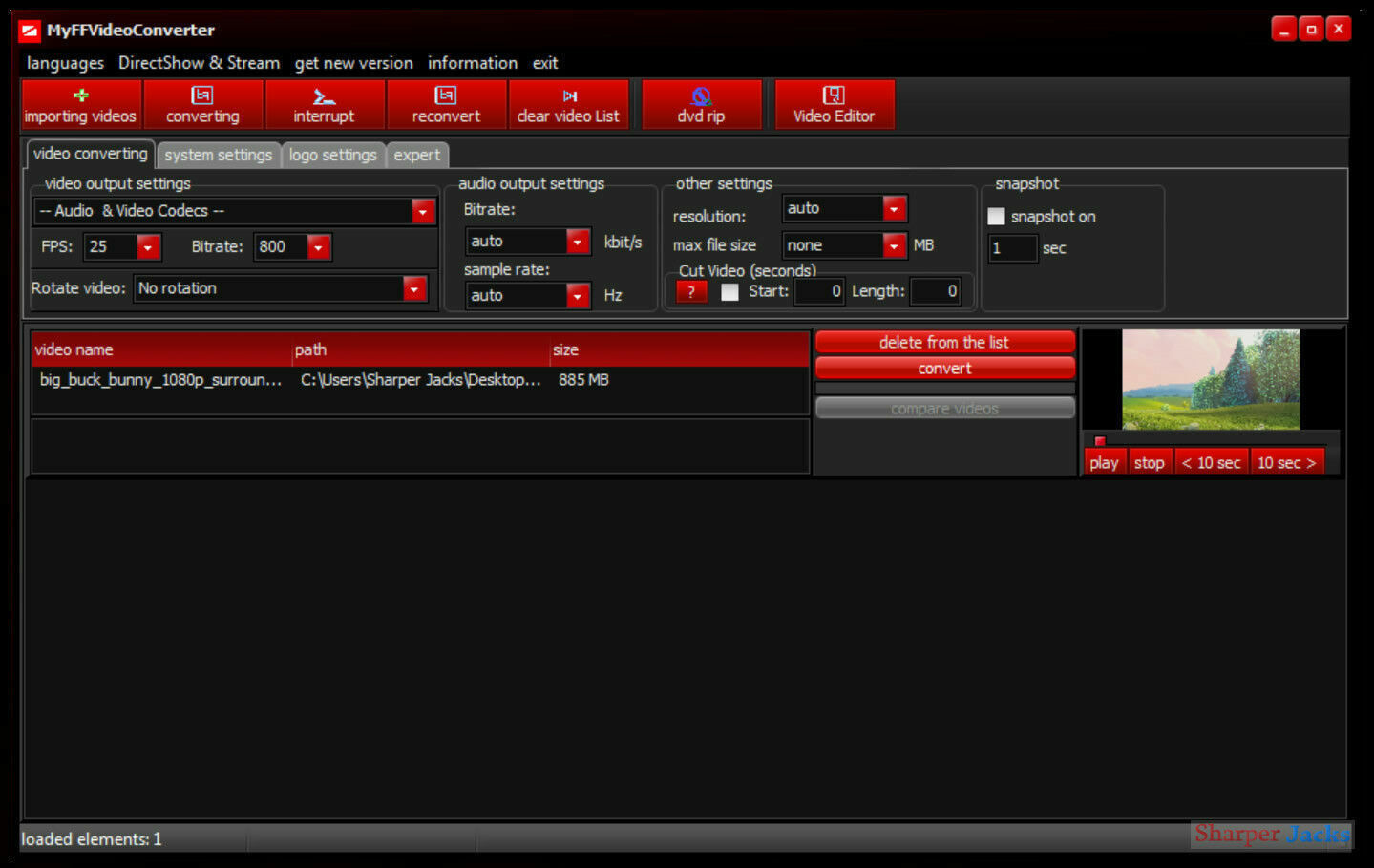The height and width of the screenshot is (868, 1374).
Task: Expand the FPS dropdown
Action: coord(148,247)
